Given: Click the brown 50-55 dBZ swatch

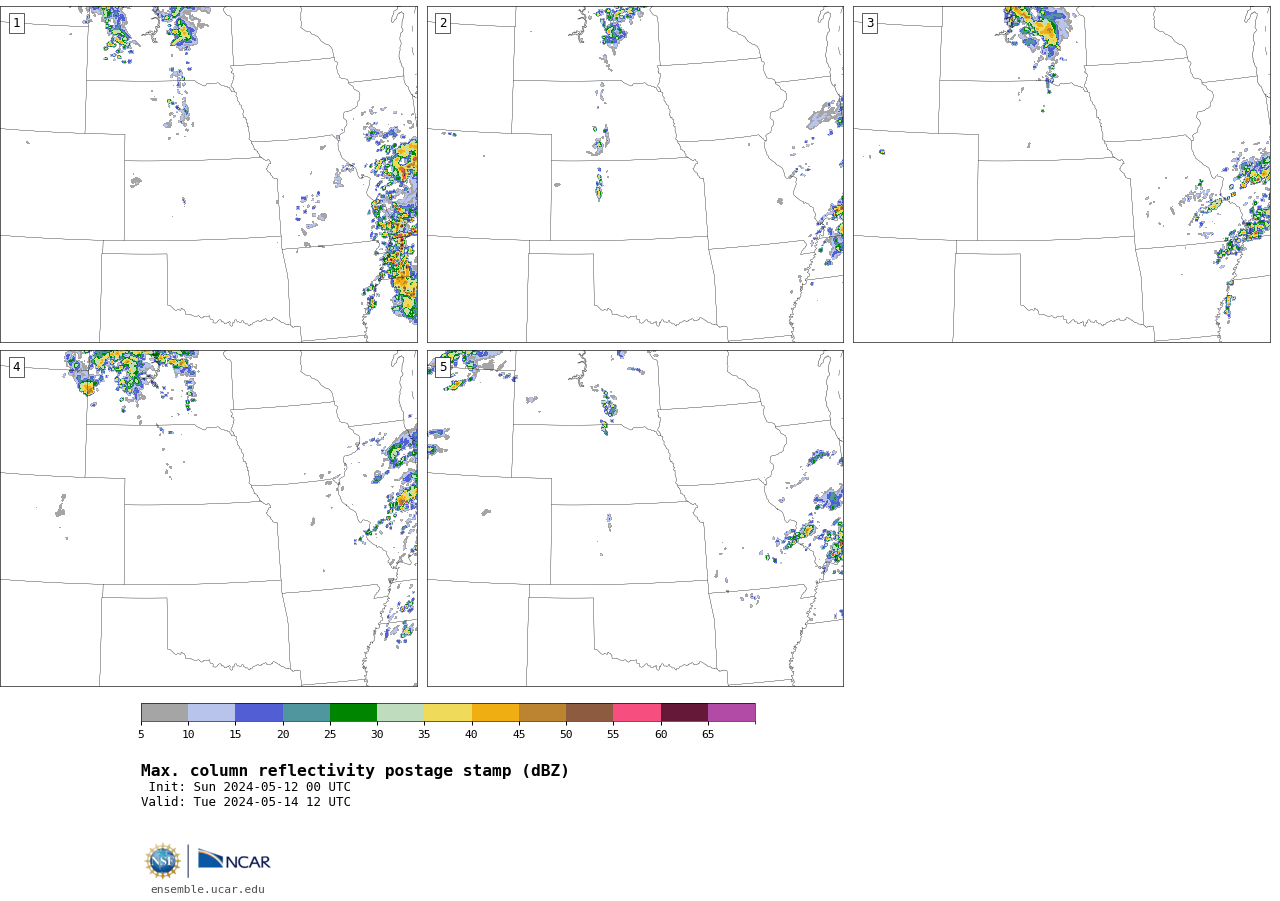Looking at the screenshot, I should click(x=590, y=712).
